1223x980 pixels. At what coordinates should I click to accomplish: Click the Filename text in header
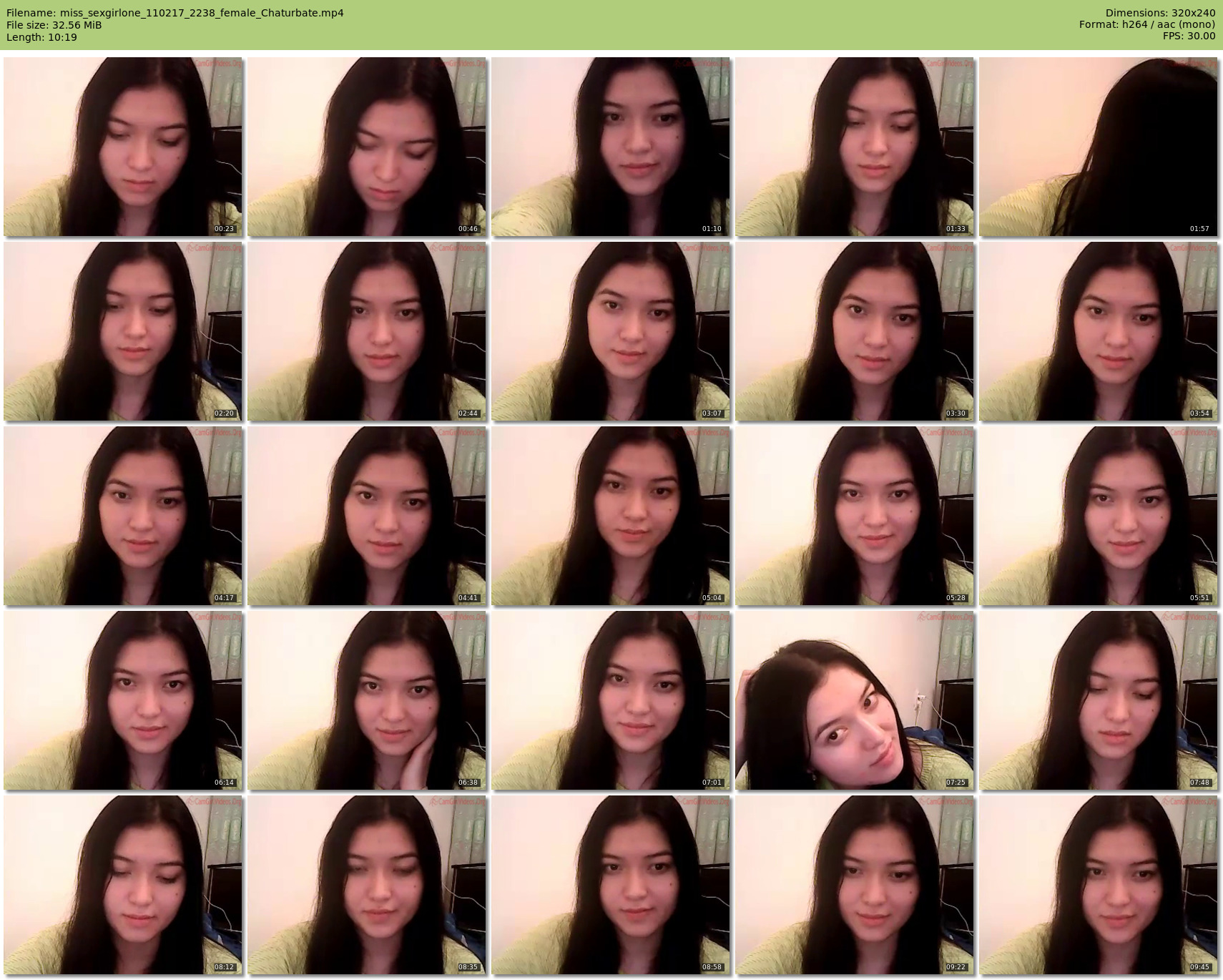(175, 13)
